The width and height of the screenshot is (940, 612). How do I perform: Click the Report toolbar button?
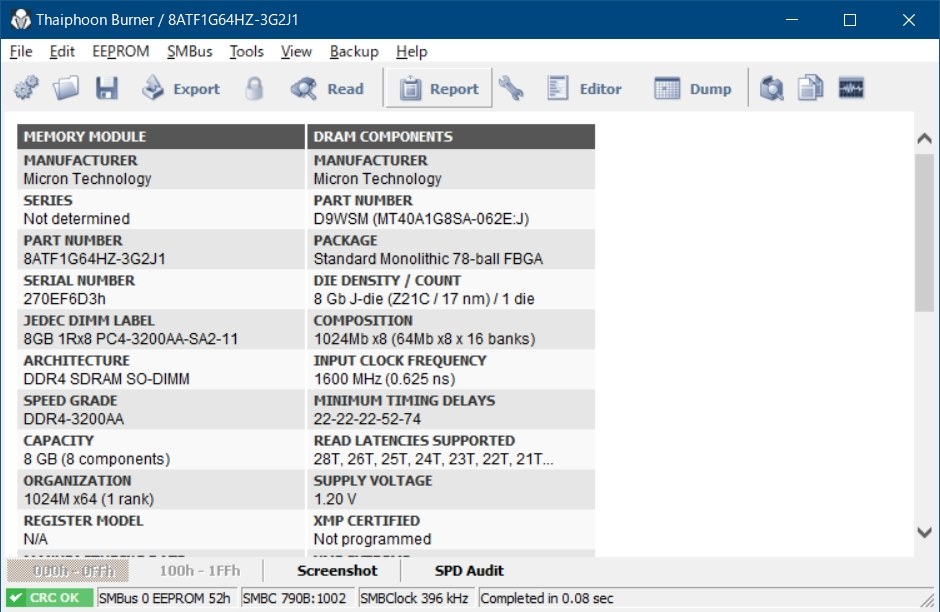point(439,89)
